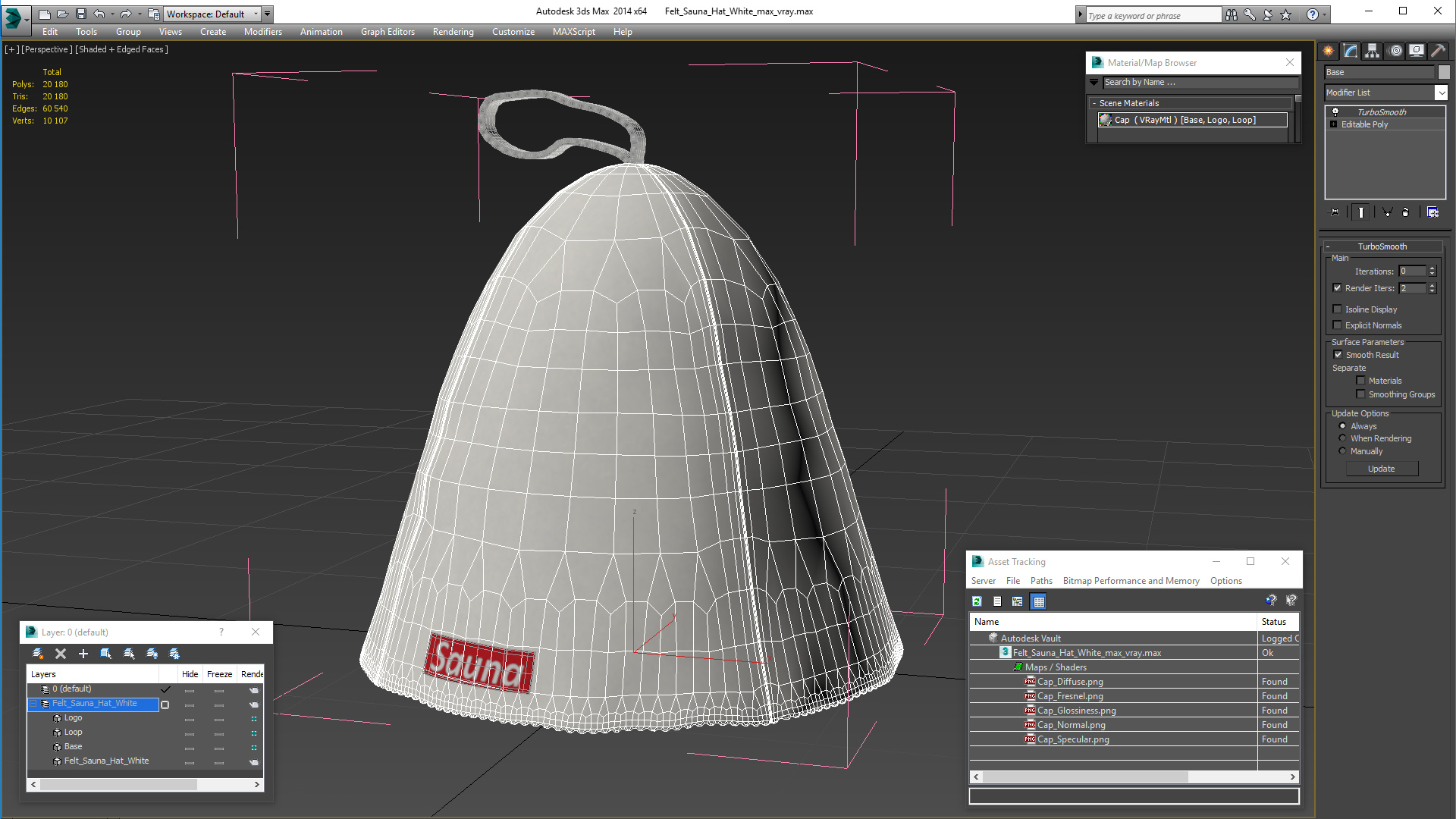Enable Isoline Display checkbox
1456x819 pixels.
click(x=1338, y=309)
